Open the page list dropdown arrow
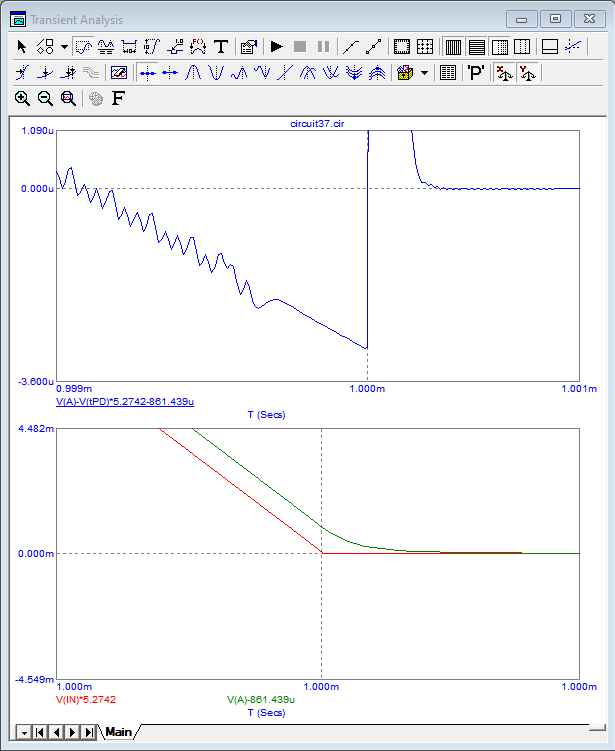615x751 pixels. 24,732
